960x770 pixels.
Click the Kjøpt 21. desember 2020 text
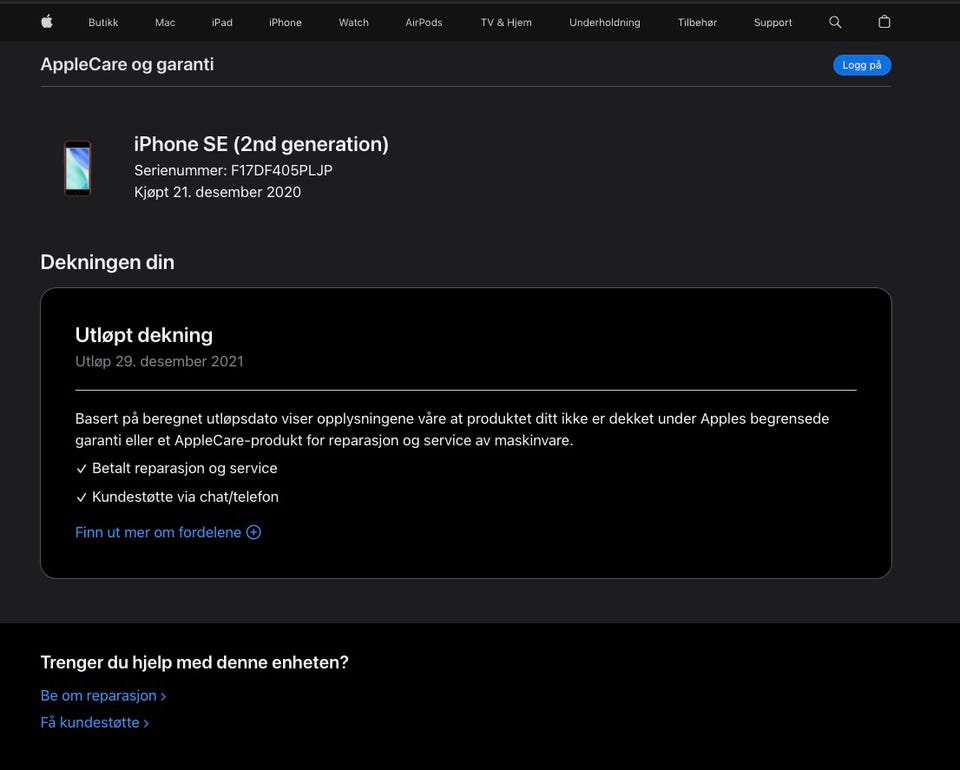[x=217, y=192]
